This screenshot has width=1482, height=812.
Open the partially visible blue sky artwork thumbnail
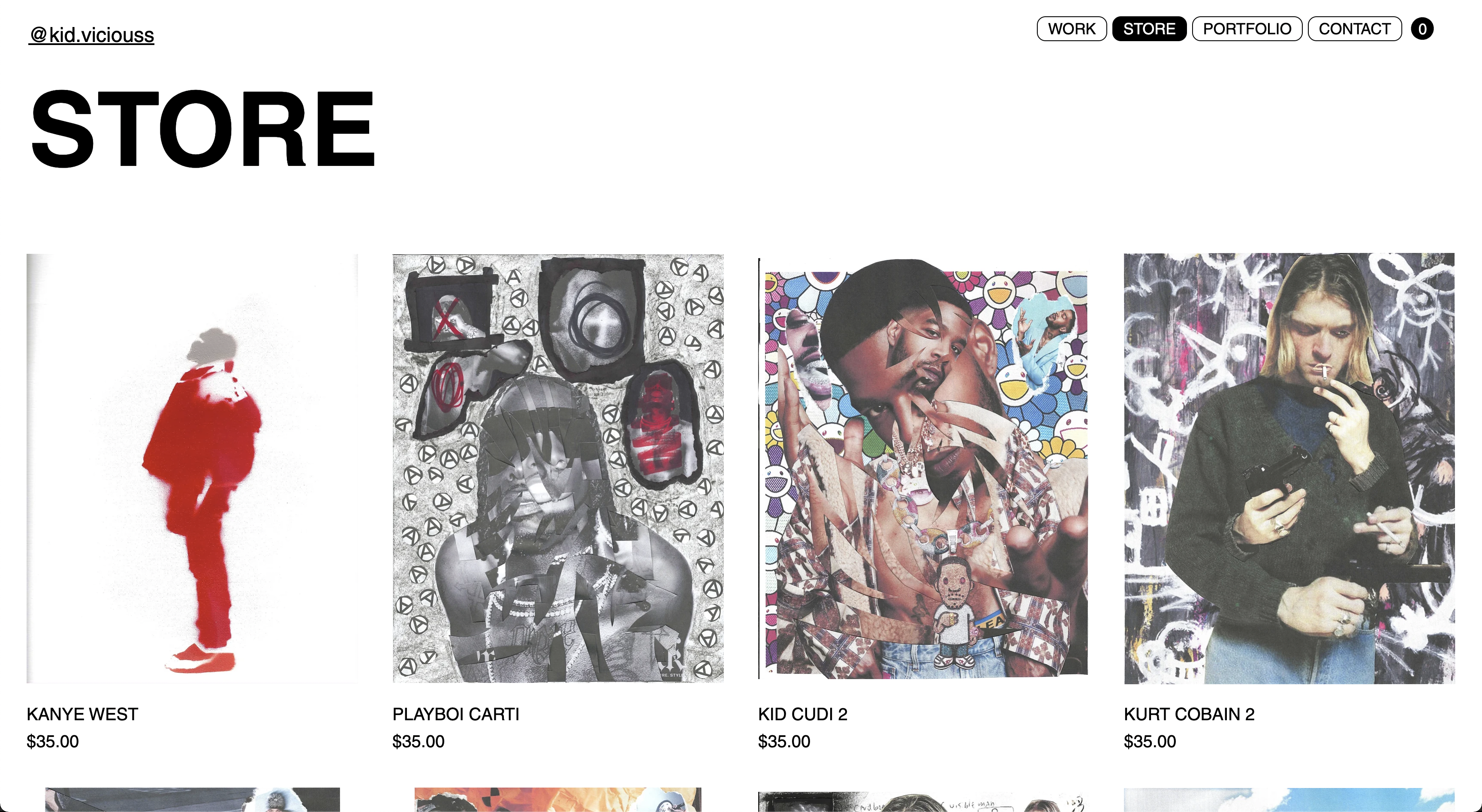1289,799
